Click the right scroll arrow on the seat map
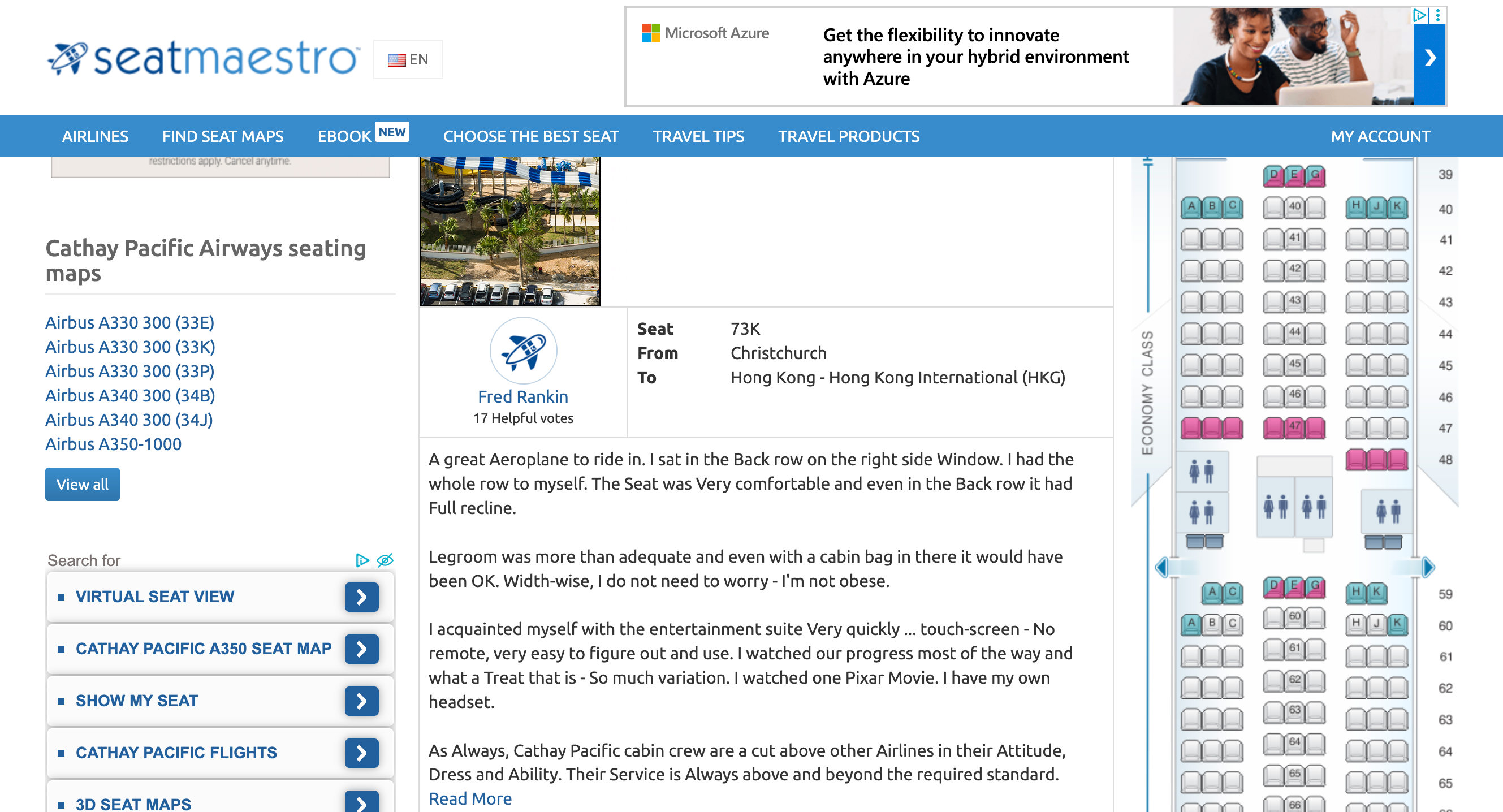The width and height of the screenshot is (1503, 812). (x=1428, y=566)
